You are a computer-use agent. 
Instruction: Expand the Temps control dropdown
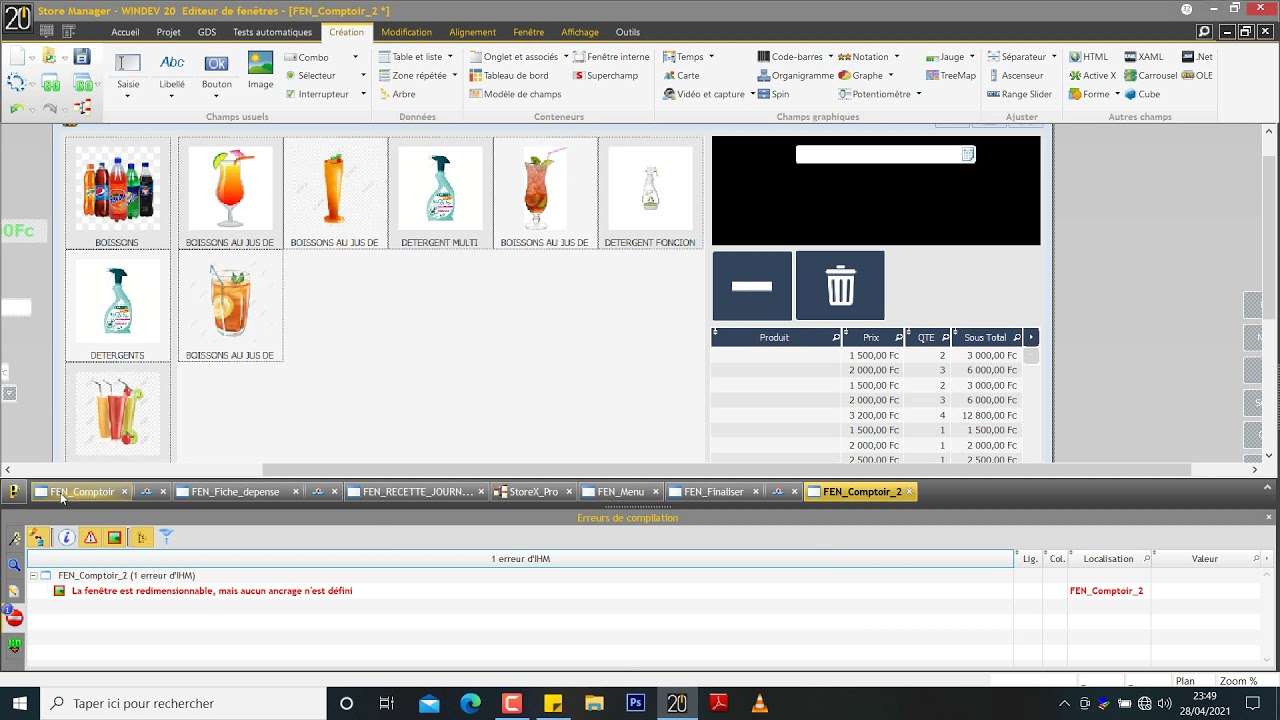click(x=711, y=57)
